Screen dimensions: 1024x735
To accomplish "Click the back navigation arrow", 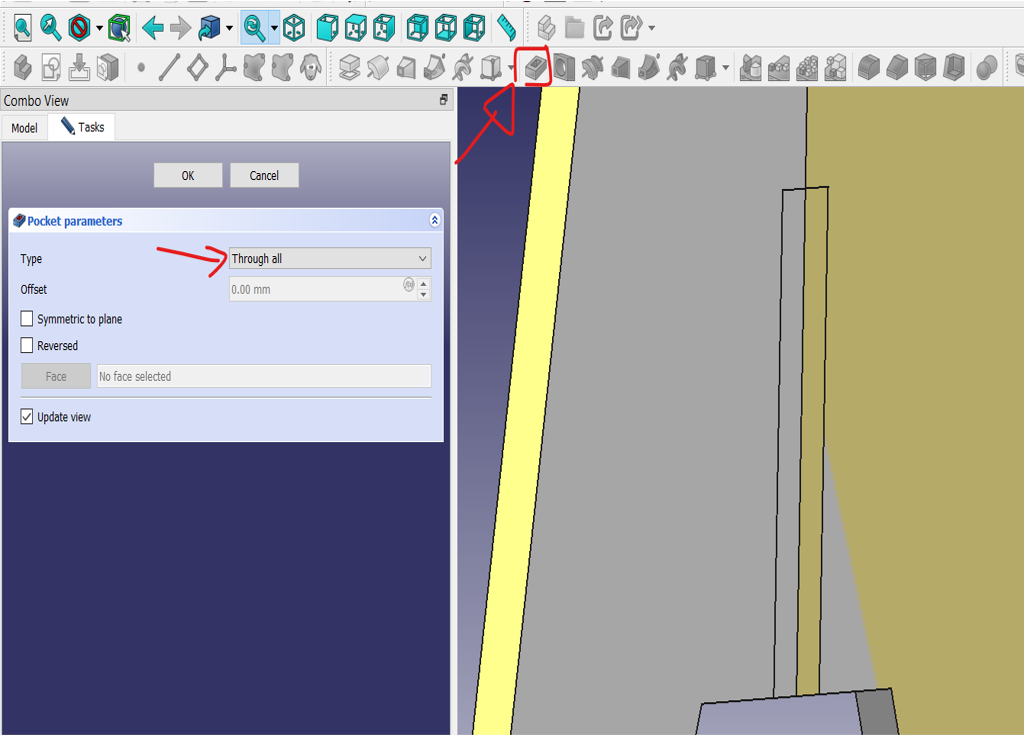I will [152, 28].
